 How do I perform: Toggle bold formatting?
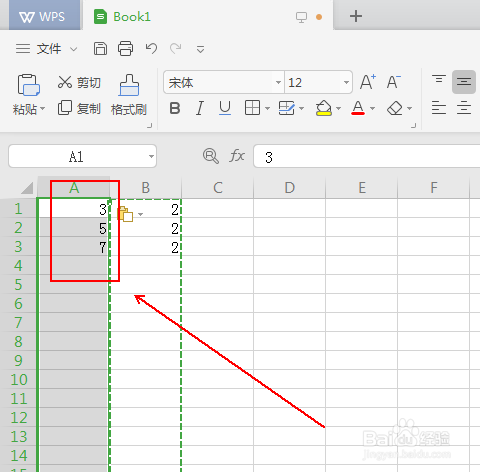pos(175,108)
